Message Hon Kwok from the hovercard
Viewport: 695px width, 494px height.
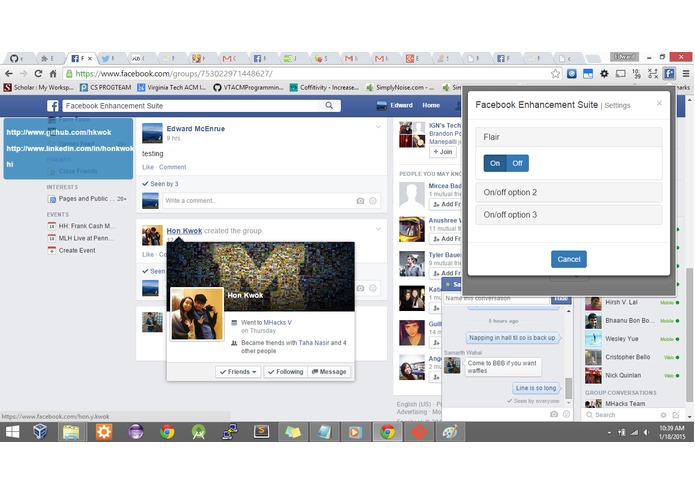[x=329, y=372]
